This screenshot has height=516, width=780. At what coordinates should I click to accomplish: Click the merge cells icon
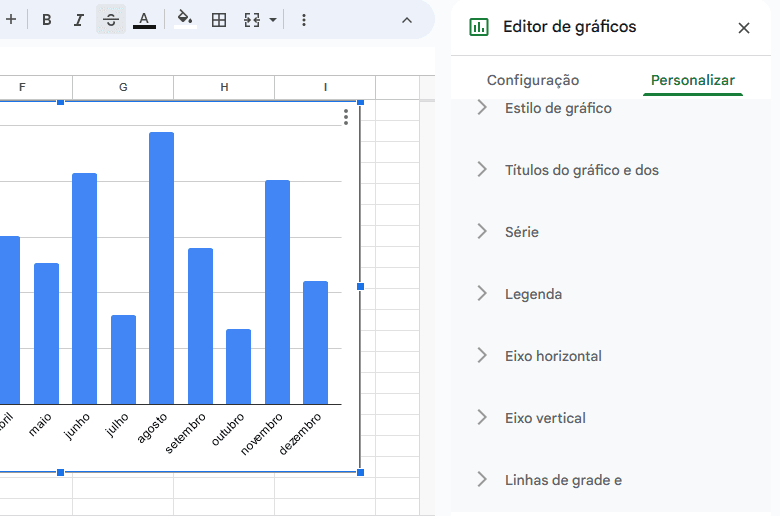(x=252, y=20)
